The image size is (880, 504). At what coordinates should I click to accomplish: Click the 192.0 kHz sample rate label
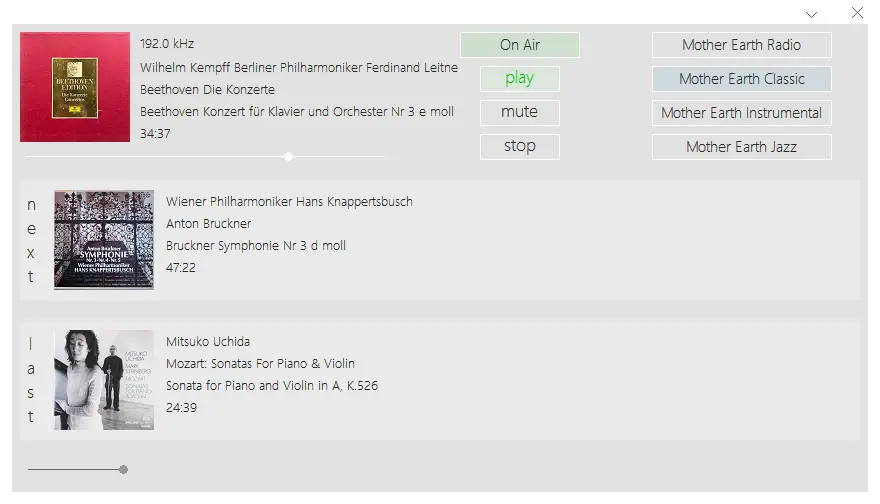(x=167, y=44)
